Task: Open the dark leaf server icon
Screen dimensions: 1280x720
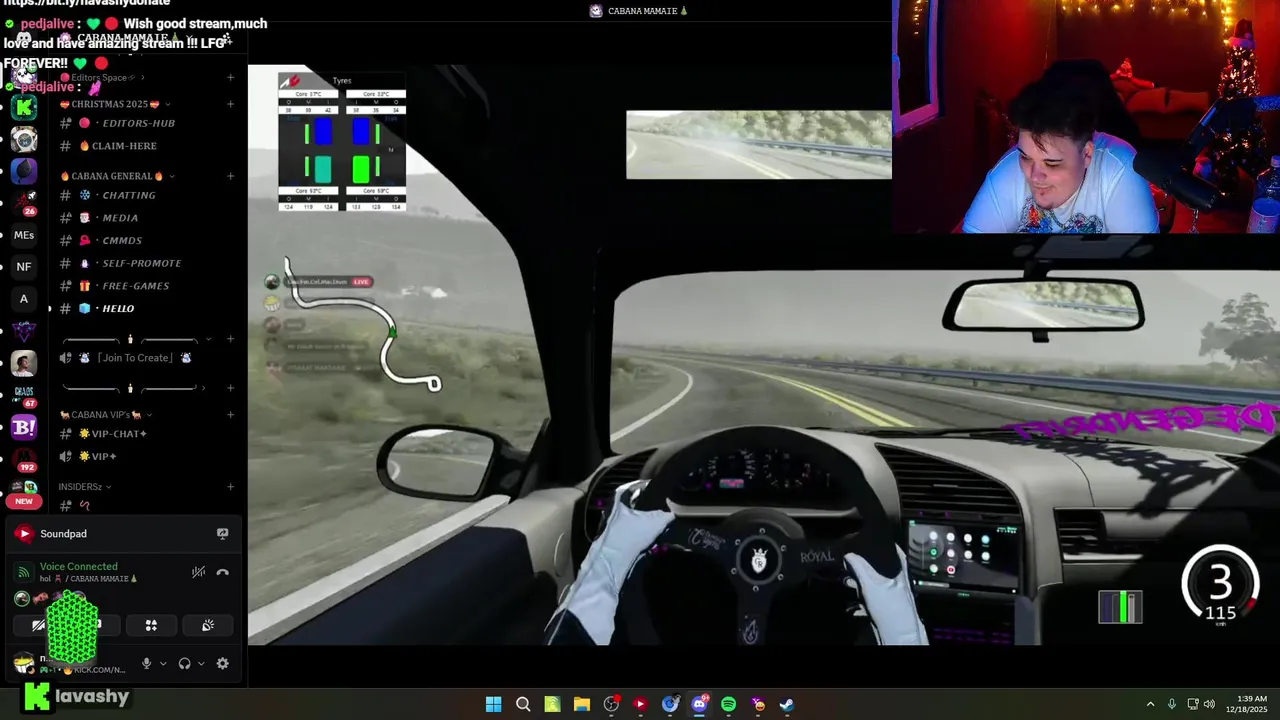Action: click(x=24, y=171)
